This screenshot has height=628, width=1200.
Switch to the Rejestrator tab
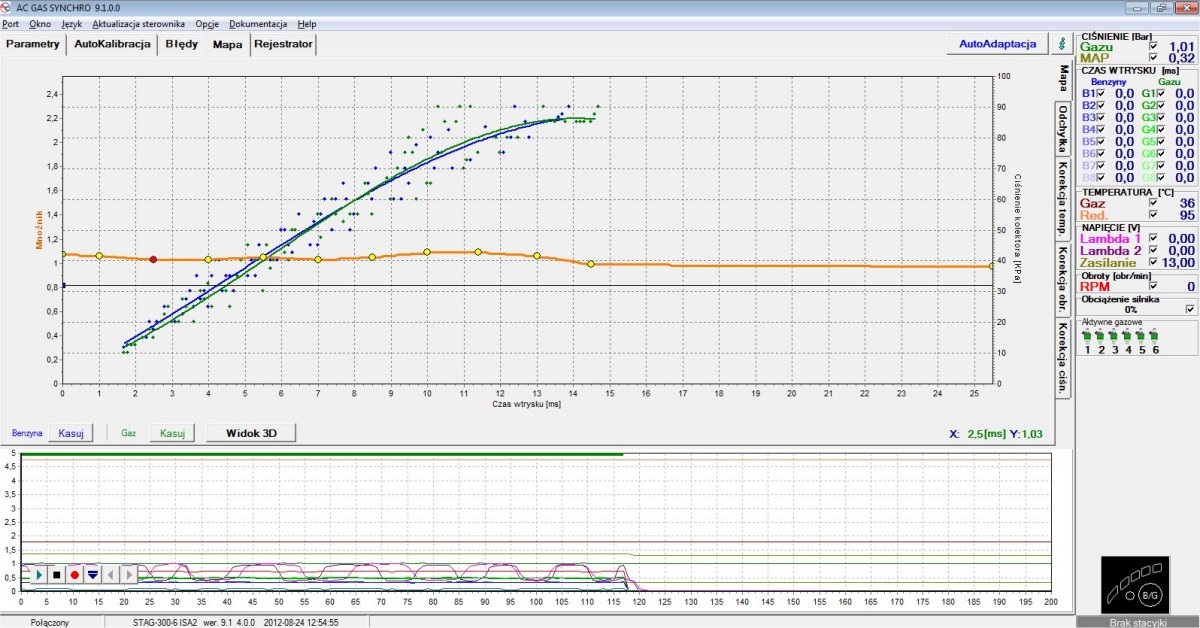pos(284,44)
